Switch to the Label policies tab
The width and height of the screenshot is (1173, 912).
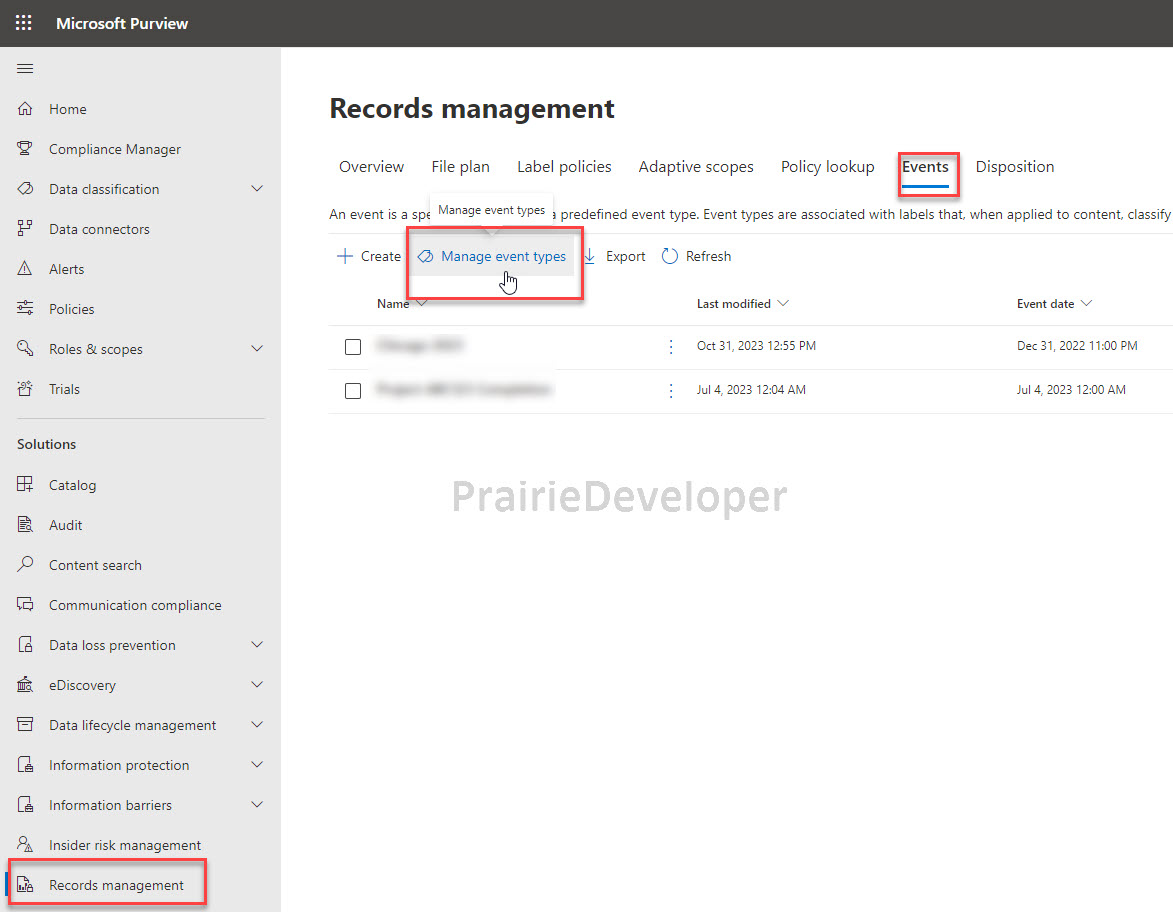564,166
